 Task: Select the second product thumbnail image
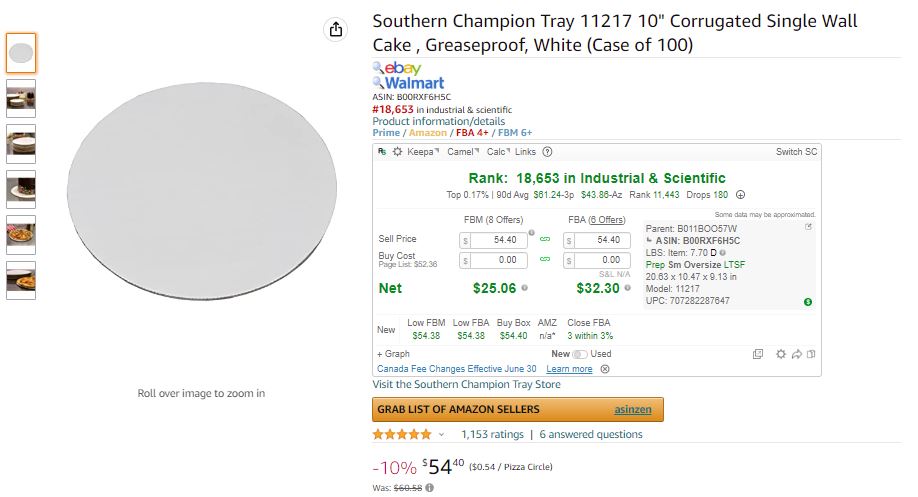[21, 98]
